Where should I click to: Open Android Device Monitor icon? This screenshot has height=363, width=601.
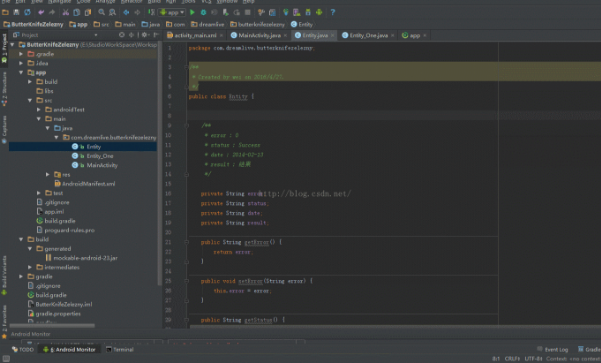point(319,12)
